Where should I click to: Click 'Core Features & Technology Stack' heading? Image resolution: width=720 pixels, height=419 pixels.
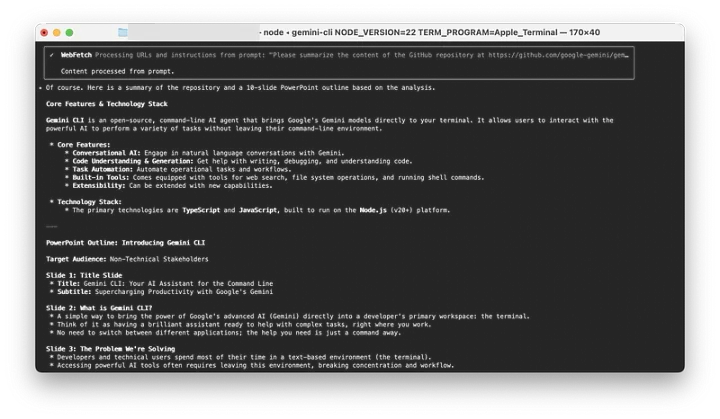[x=107, y=104]
